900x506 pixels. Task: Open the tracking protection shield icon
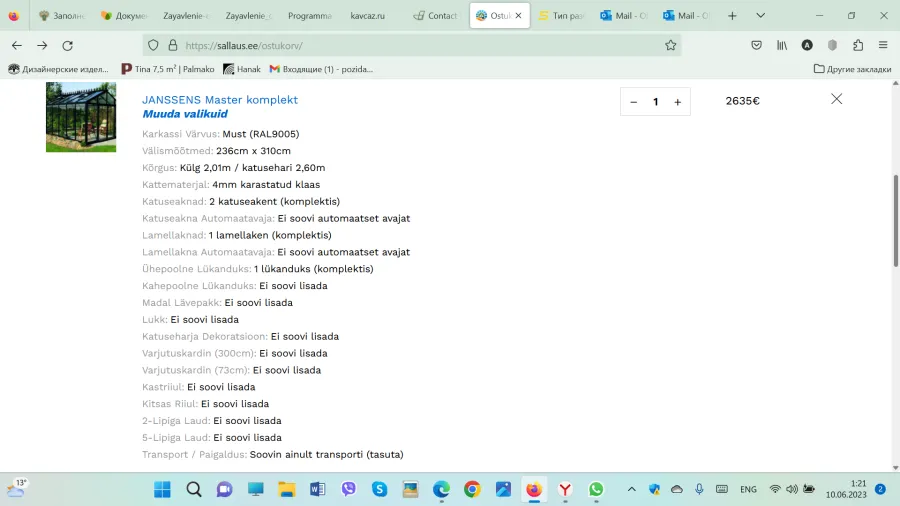pyautogui.click(x=153, y=45)
